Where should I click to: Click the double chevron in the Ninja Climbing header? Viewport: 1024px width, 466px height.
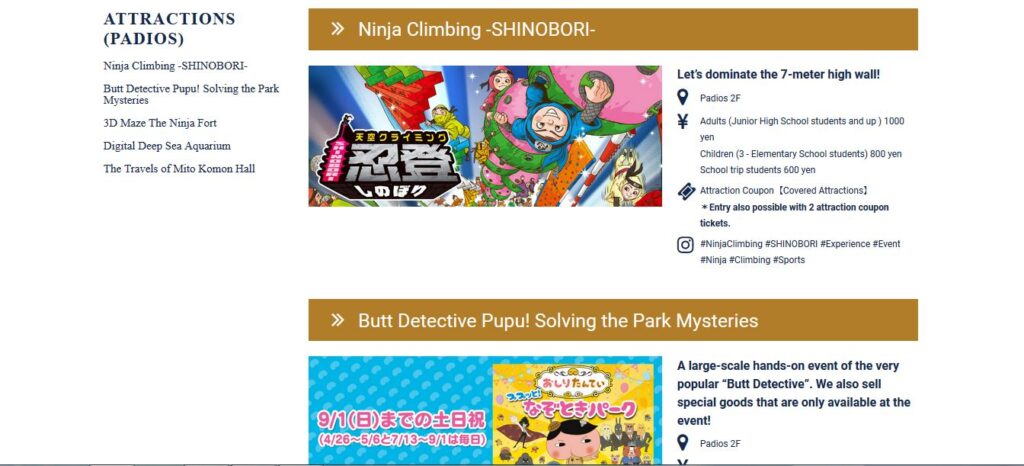coord(337,29)
